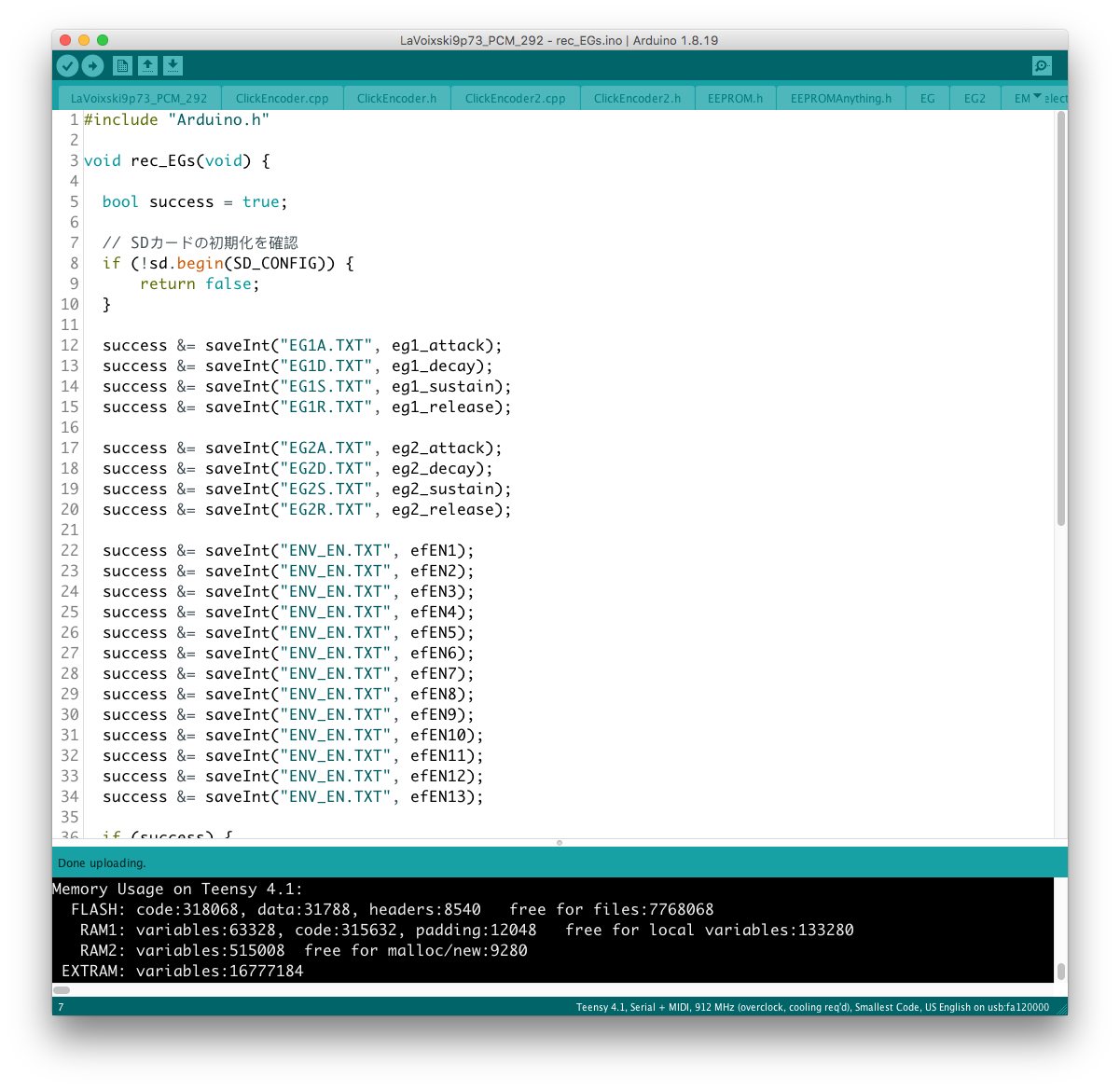Open the Serial Monitor icon

point(1042,65)
